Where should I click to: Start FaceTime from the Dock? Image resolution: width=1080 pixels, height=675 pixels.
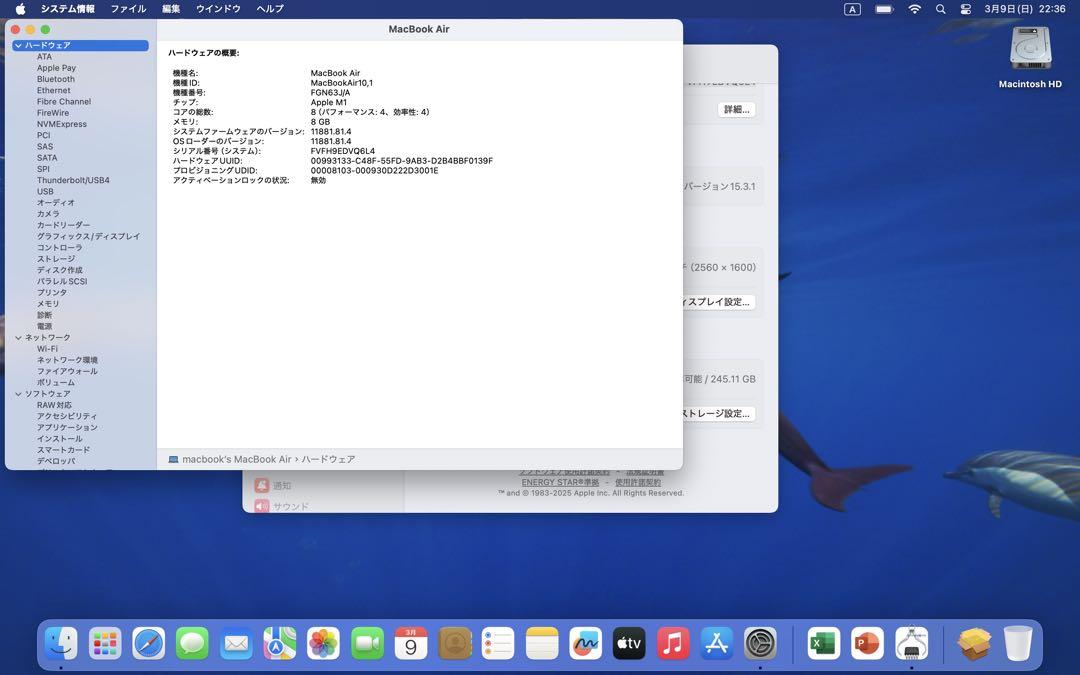pos(367,643)
